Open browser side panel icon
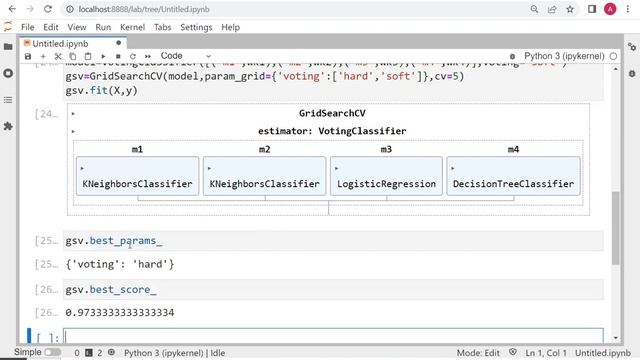Screen dimensions: 640x360 pos(592,9)
